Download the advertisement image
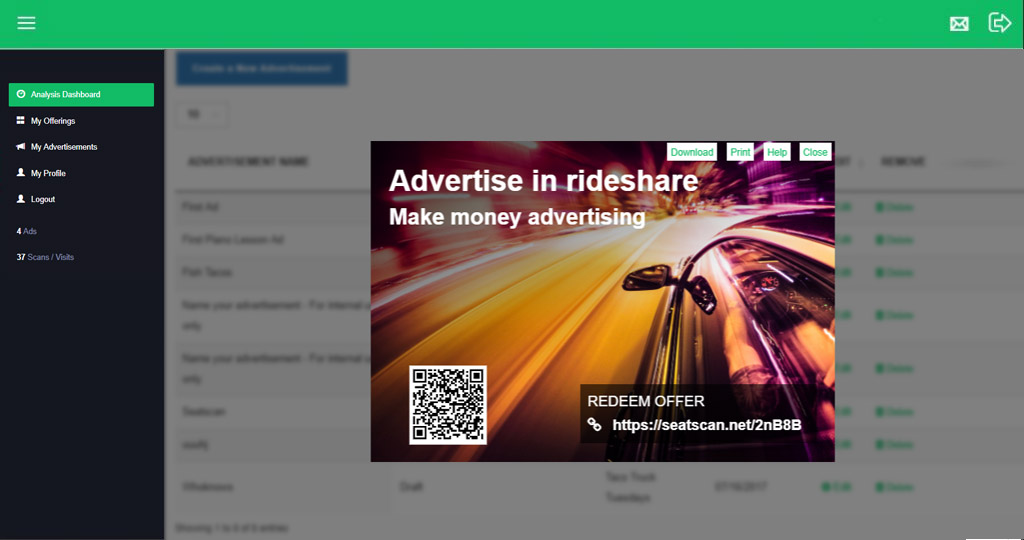Viewport: 1024px width, 540px height. coord(692,152)
